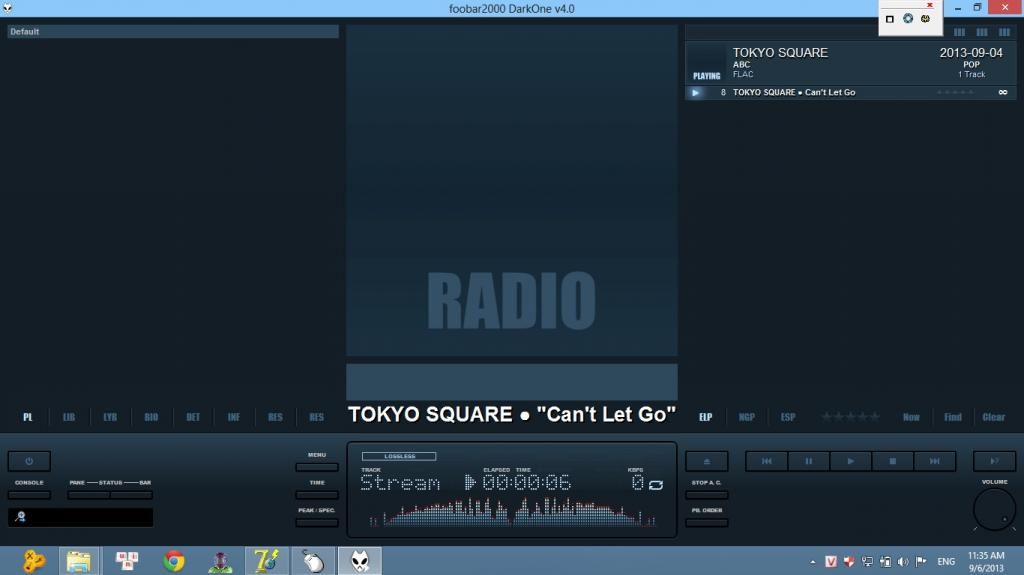Click the VOLUME knob
The image size is (1024, 575).
point(994,509)
